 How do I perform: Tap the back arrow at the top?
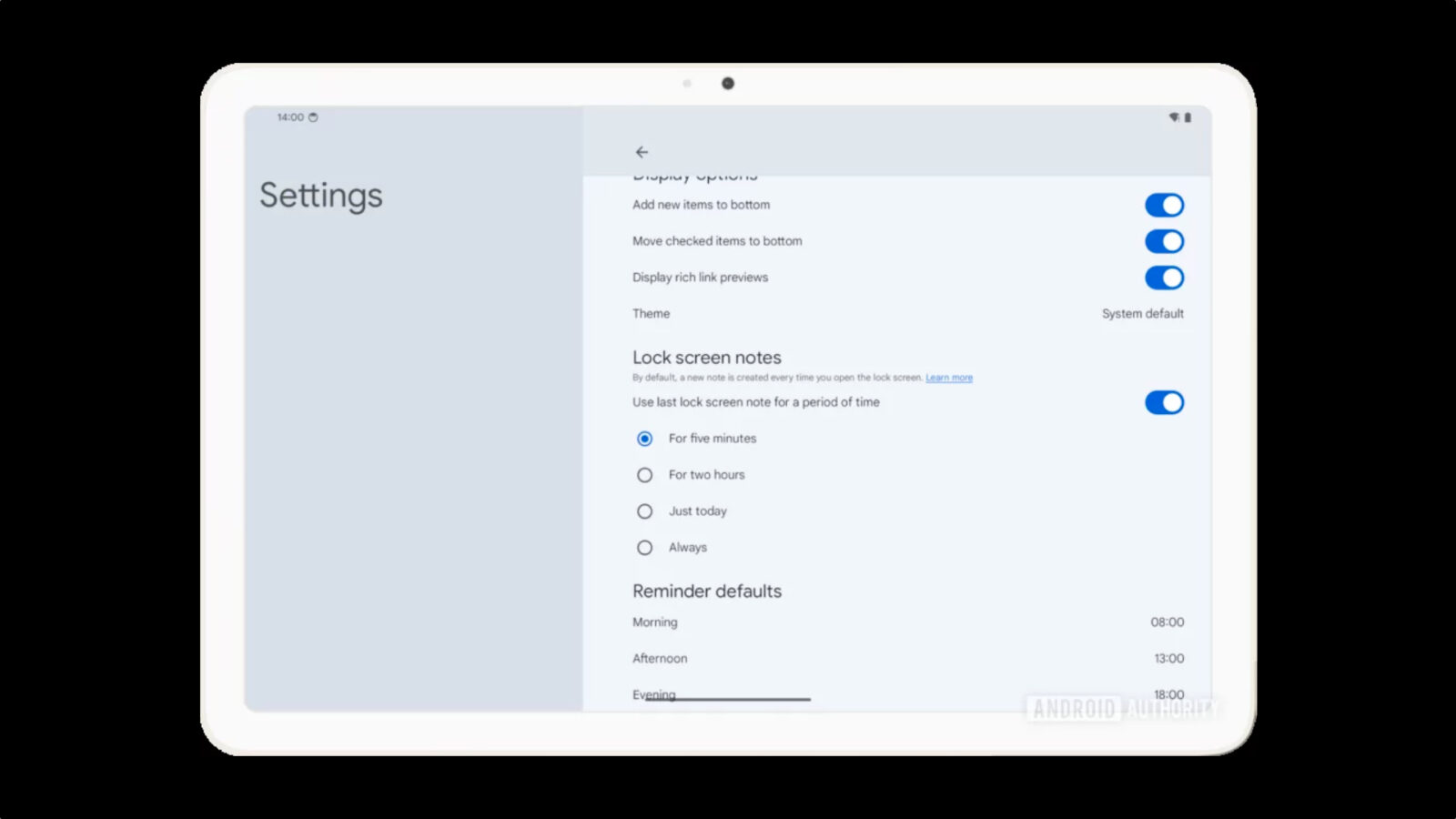click(642, 152)
